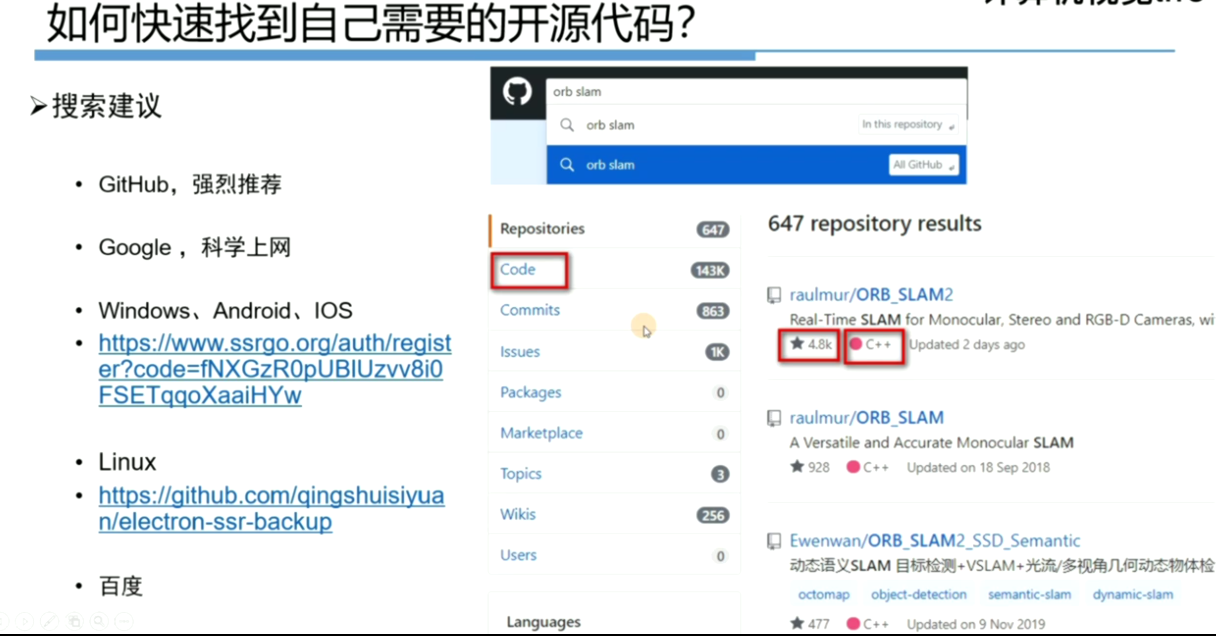The image size is (1216, 636).
Task: Click the 'Updated on 18 Sep 2018' text
Action: [978, 467]
